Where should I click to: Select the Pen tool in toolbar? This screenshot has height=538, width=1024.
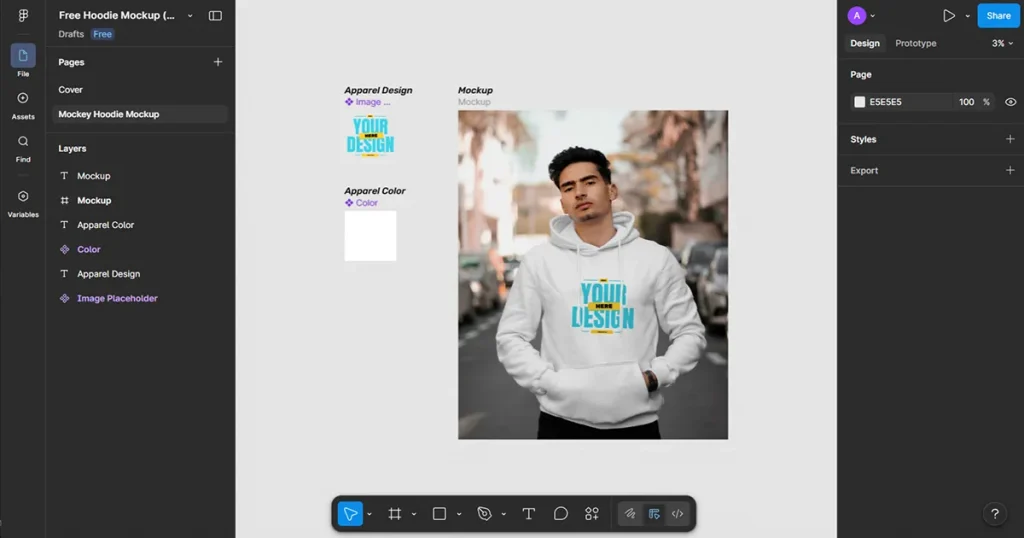tap(484, 514)
